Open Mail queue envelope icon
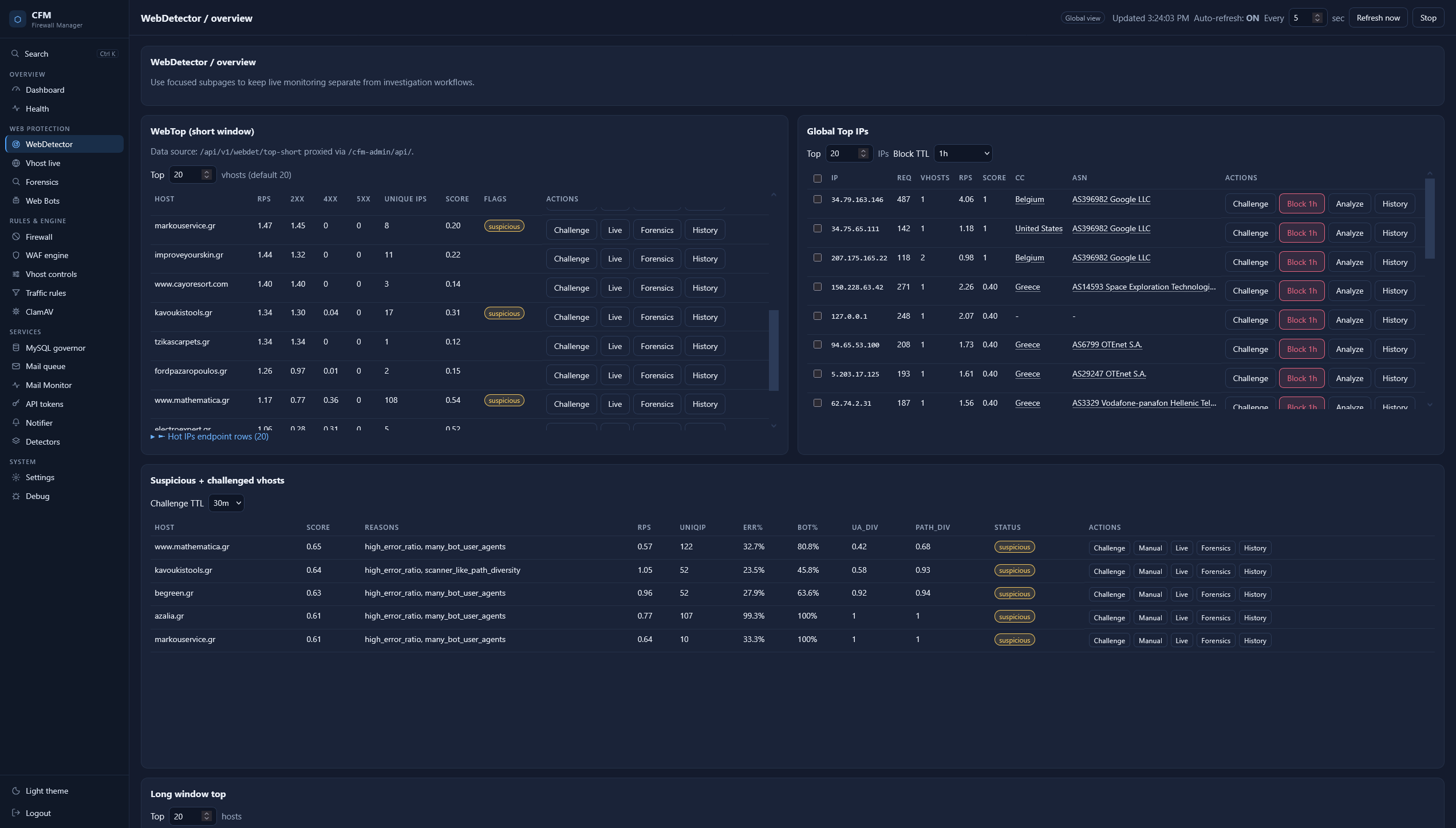This screenshot has height=828, width=1456. [16, 366]
